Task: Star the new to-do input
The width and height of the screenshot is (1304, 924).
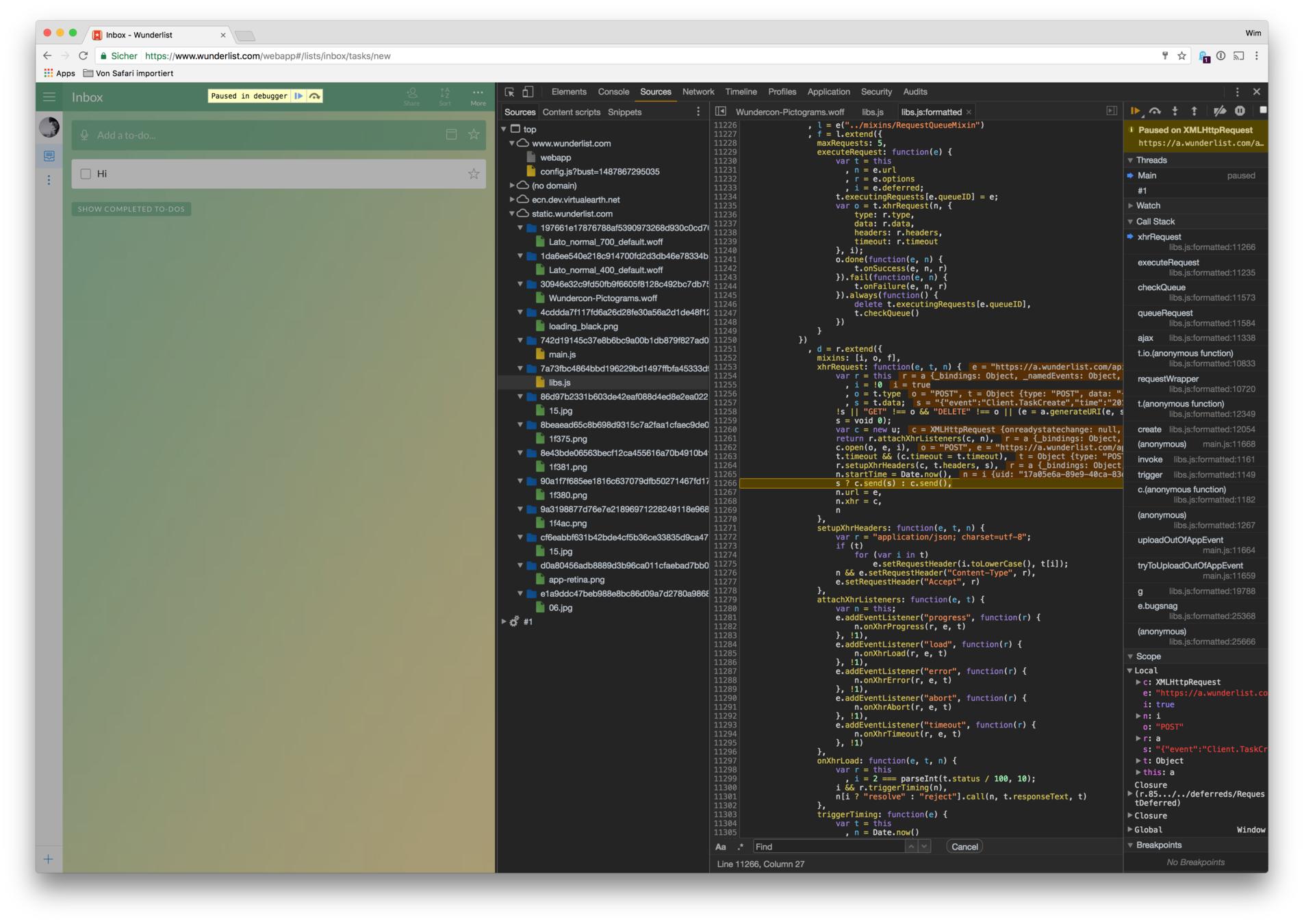Action: (x=474, y=134)
